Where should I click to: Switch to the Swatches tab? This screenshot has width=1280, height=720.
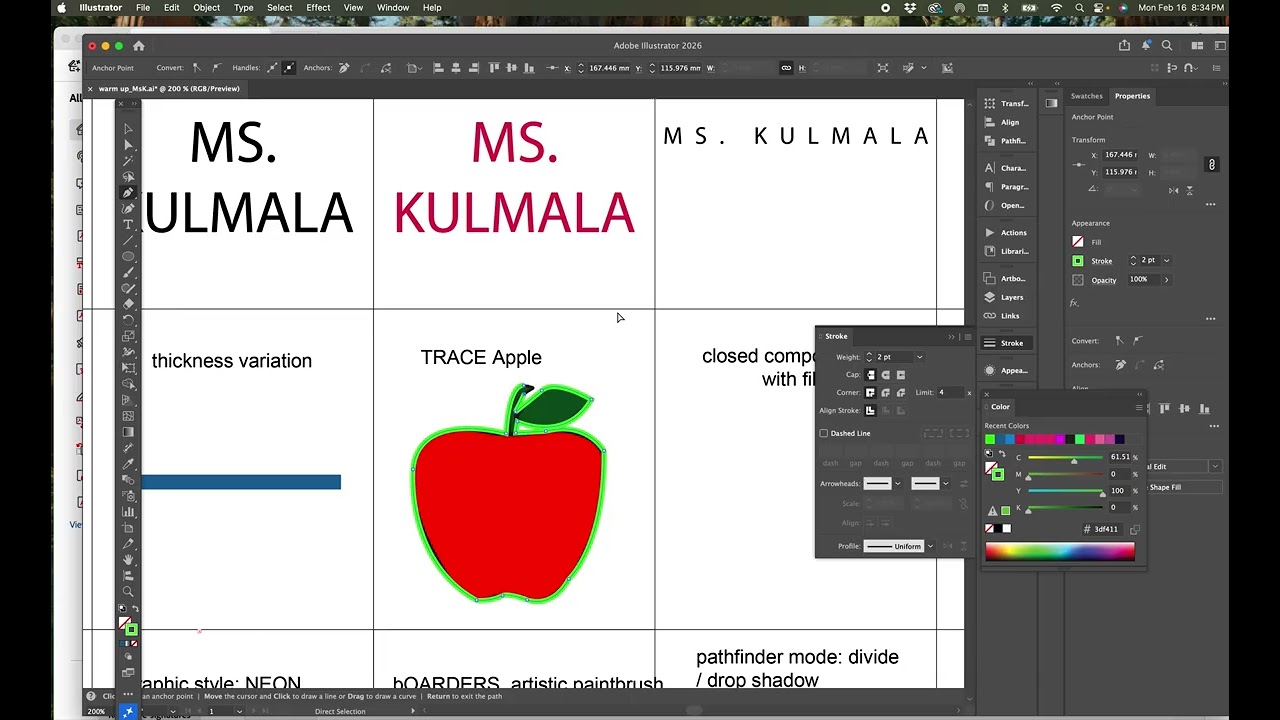[x=1086, y=96]
